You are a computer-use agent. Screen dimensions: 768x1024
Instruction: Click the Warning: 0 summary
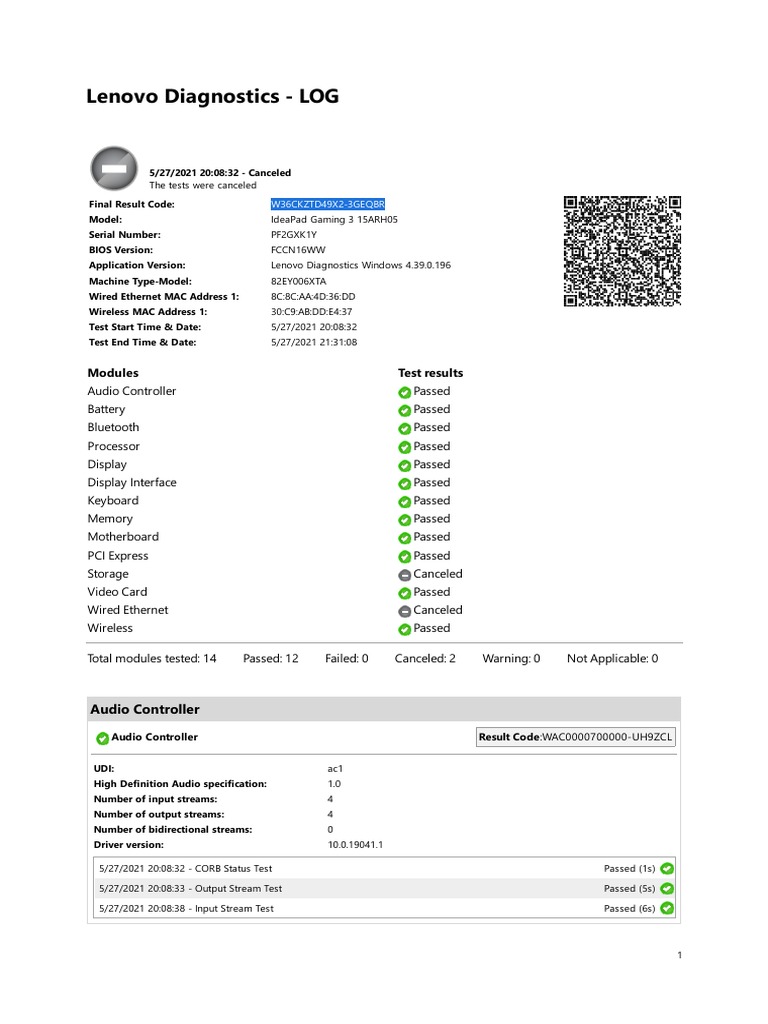coord(511,658)
